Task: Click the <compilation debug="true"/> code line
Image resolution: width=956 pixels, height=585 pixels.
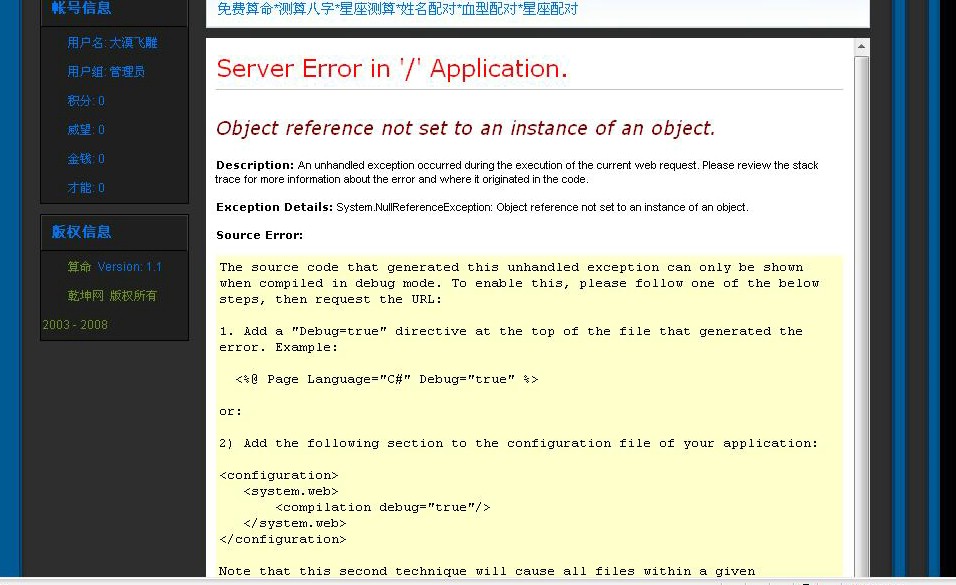Action: tap(383, 508)
